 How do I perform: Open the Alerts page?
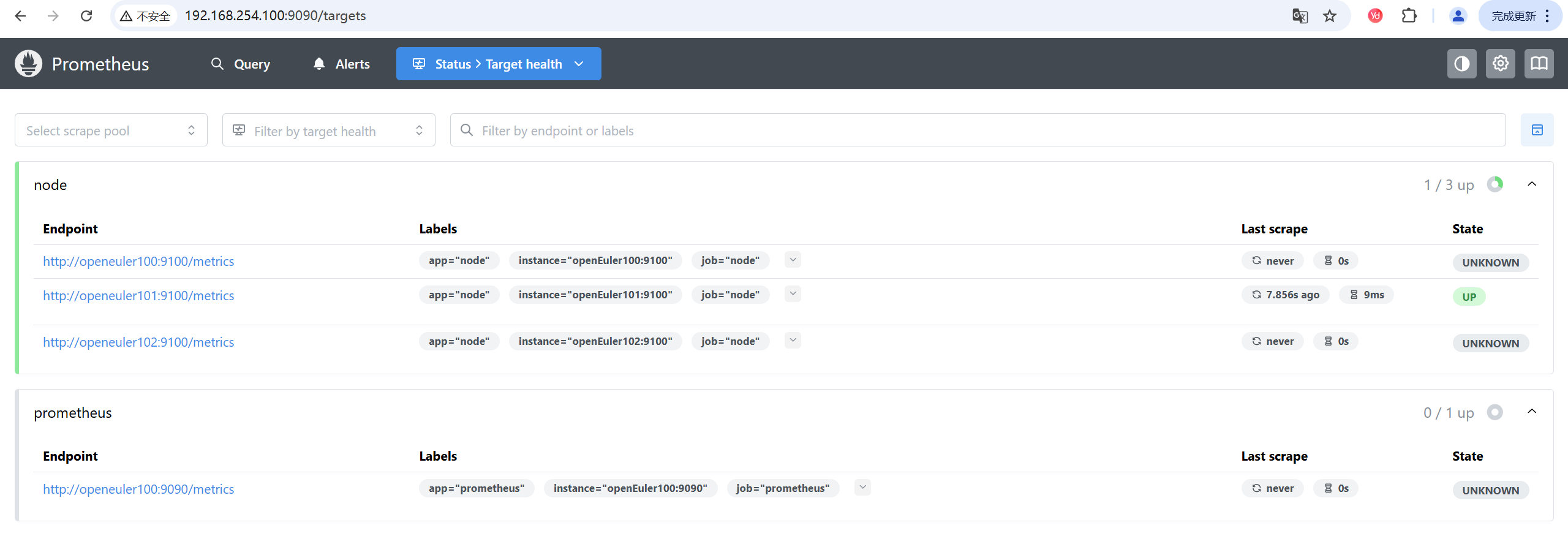[341, 64]
